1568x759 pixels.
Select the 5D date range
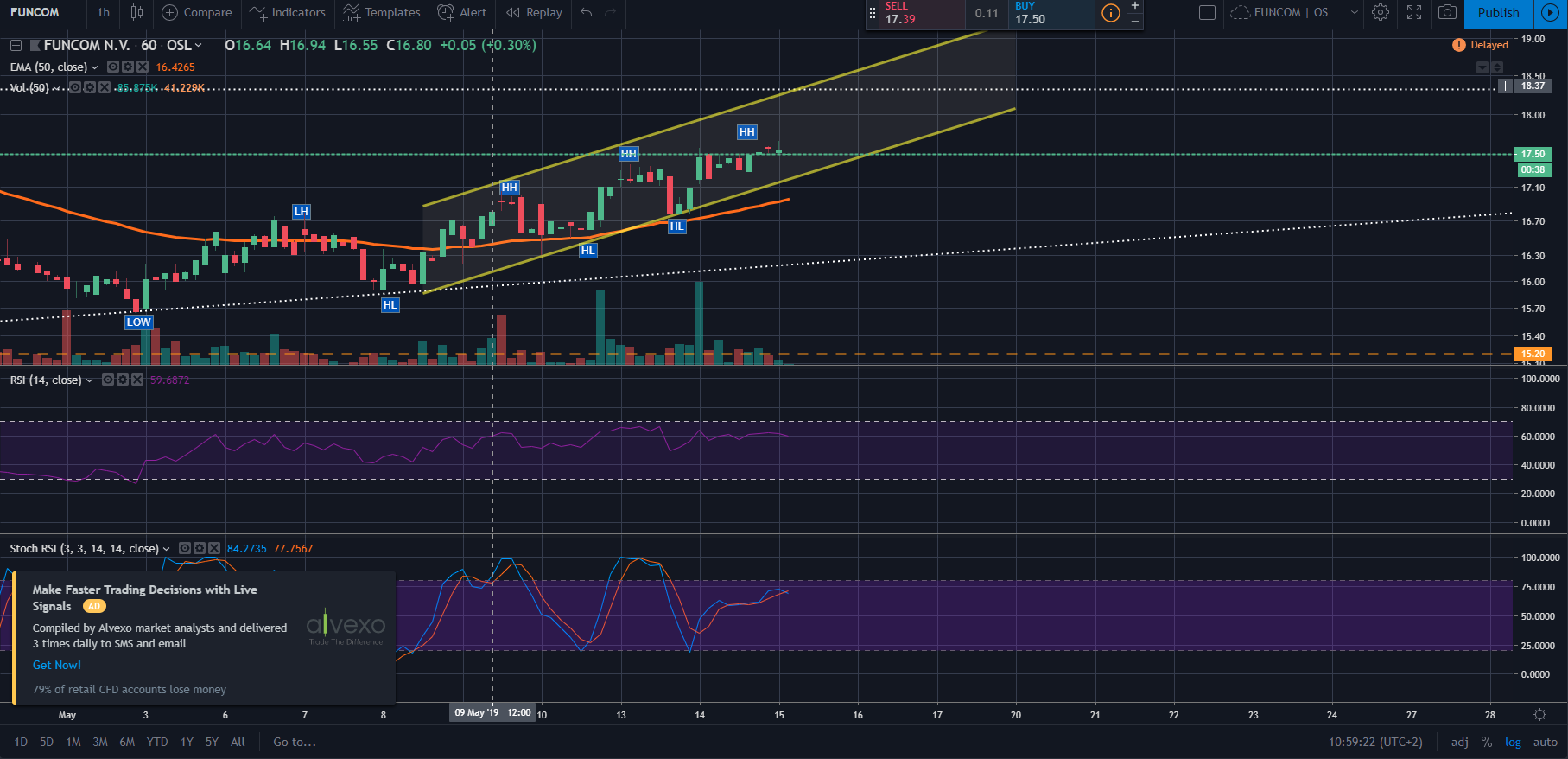click(x=47, y=742)
